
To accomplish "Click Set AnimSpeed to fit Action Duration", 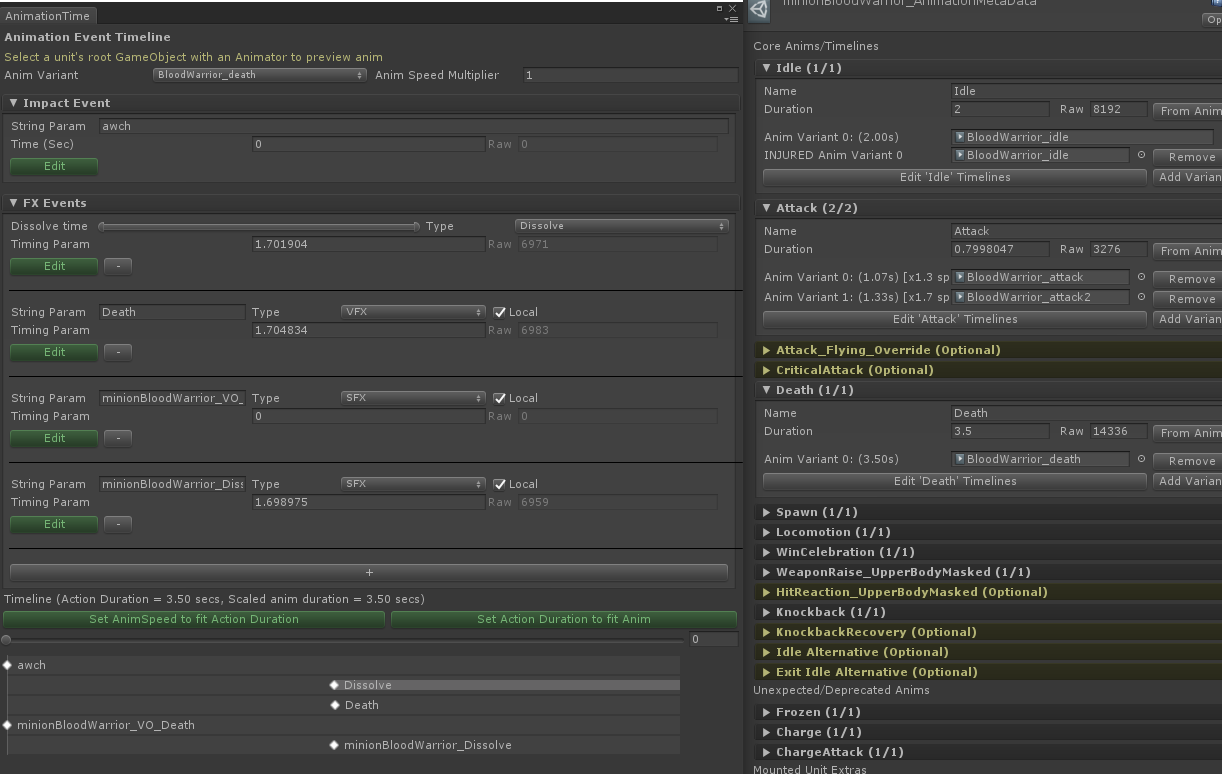I will coord(194,619).
